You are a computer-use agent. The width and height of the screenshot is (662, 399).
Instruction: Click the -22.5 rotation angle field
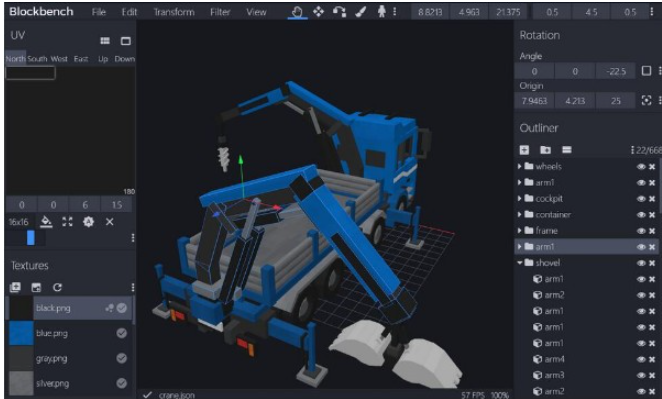coord(616,71)
